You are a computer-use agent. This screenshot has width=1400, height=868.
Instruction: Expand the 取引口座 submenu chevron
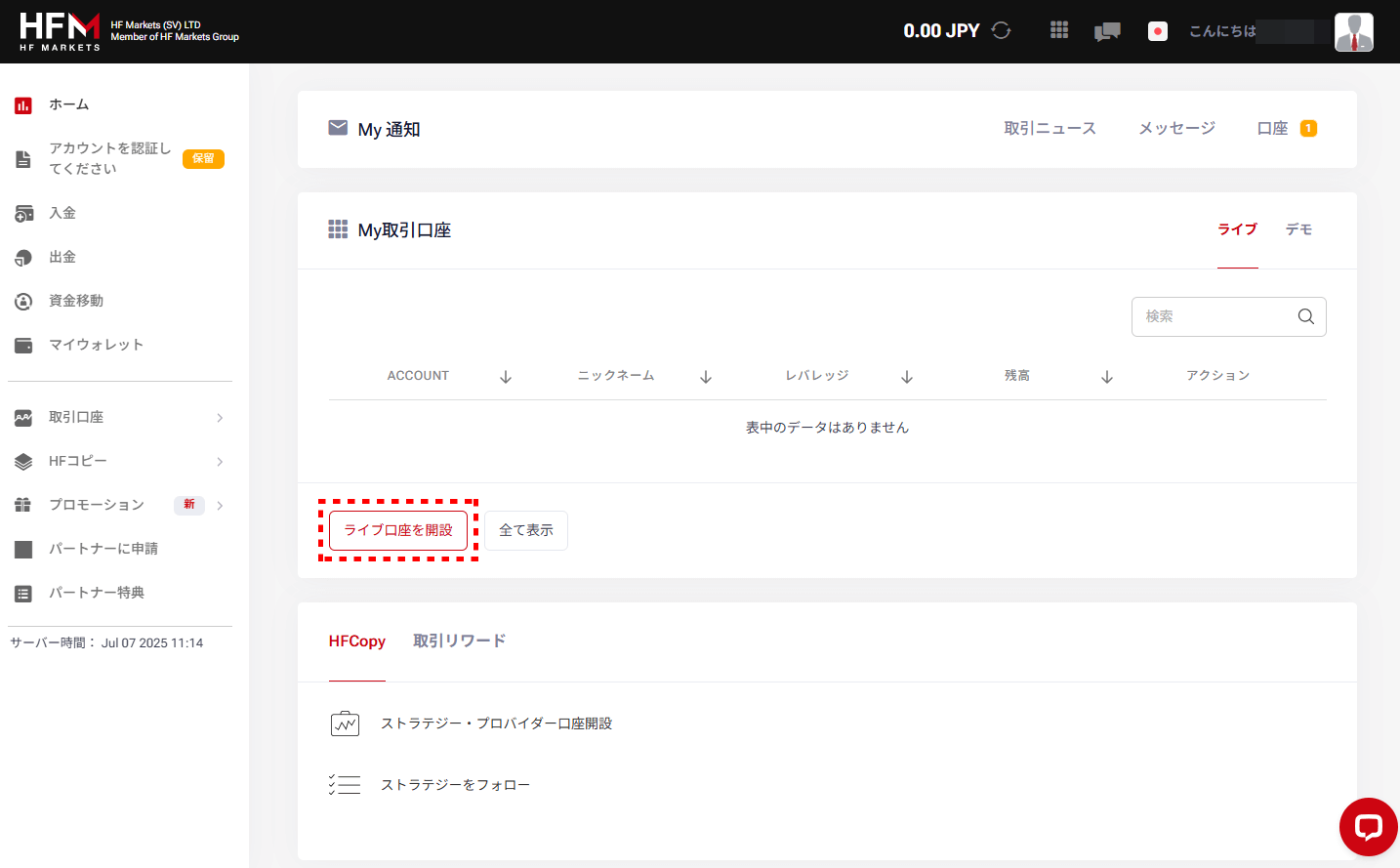[220, 418]
